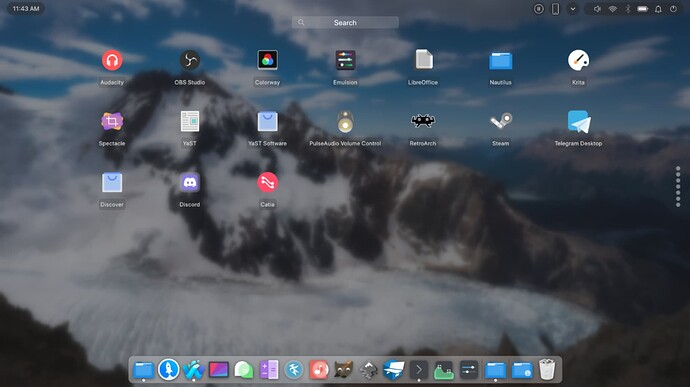The image size is (690, 387).
Task: Click the top page indicator dot
Action: point(678,169)
